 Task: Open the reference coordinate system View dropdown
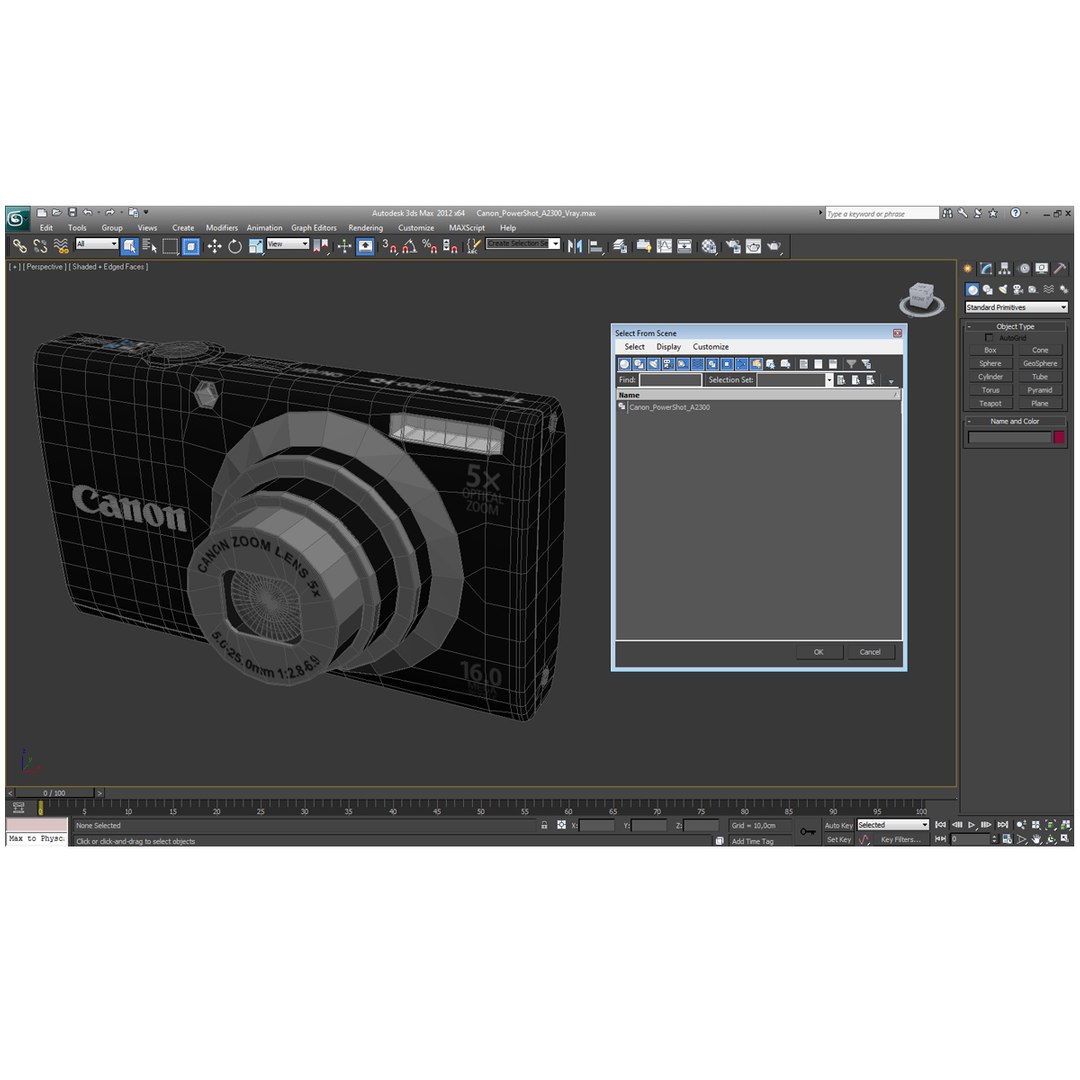287,244
